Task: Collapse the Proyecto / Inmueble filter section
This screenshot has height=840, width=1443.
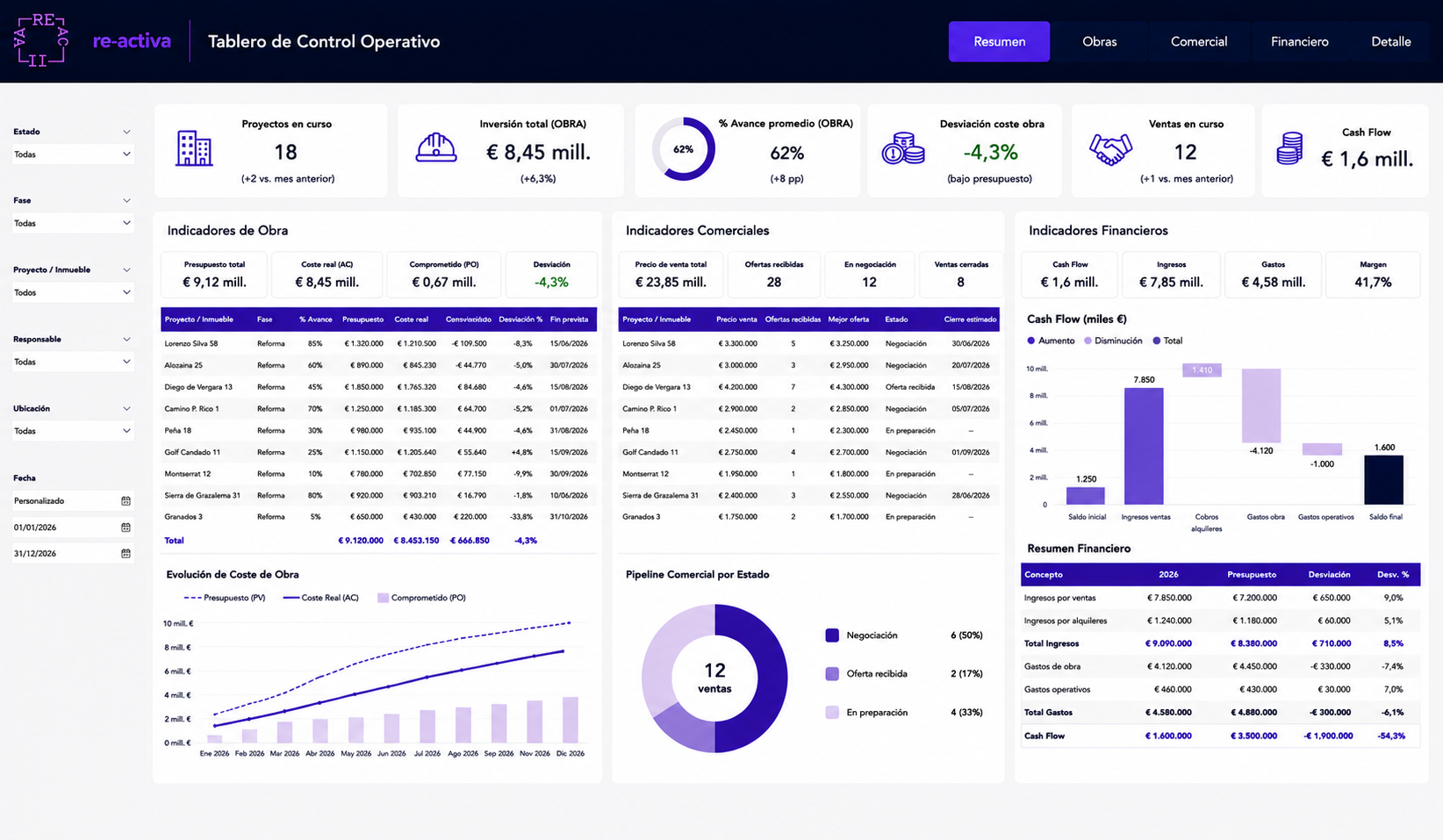Action: click(x=126, y=270)
